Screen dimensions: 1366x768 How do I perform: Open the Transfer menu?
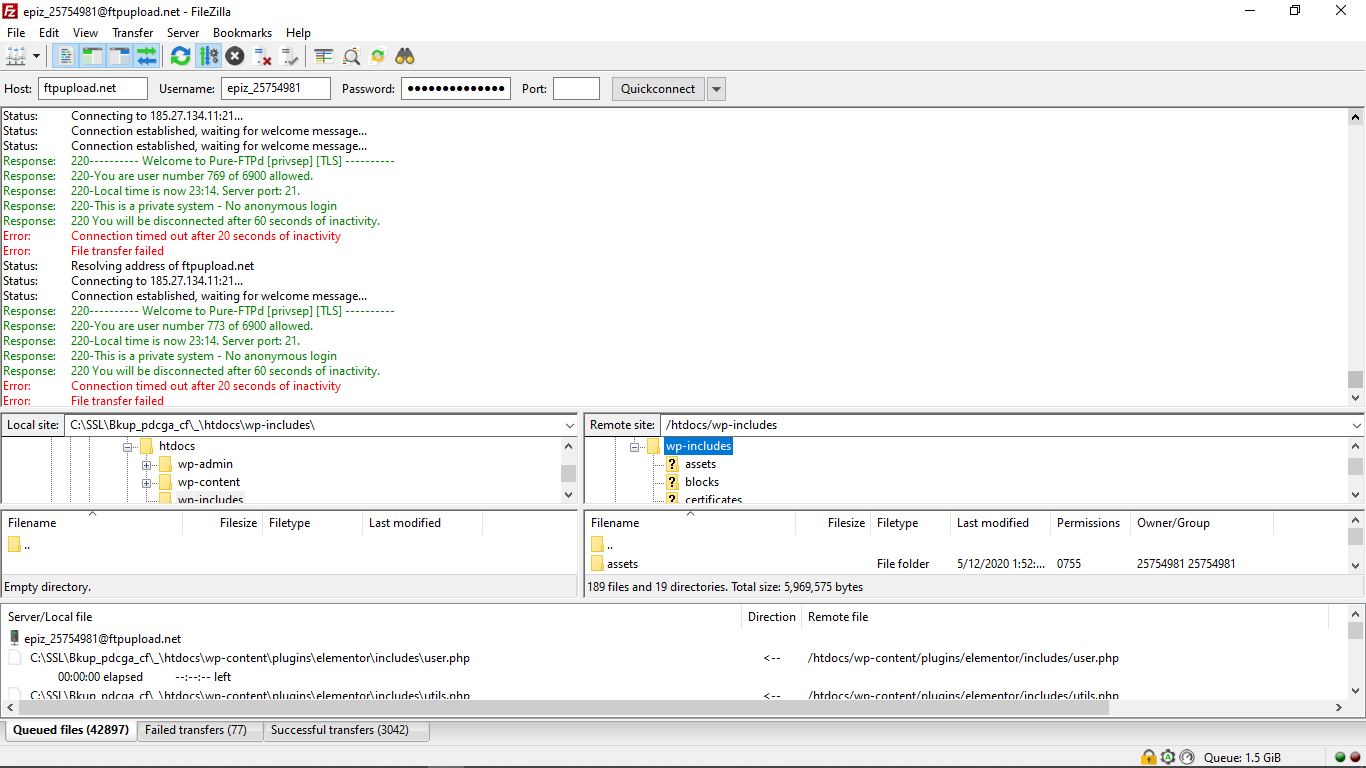click(x=132, y=33)
